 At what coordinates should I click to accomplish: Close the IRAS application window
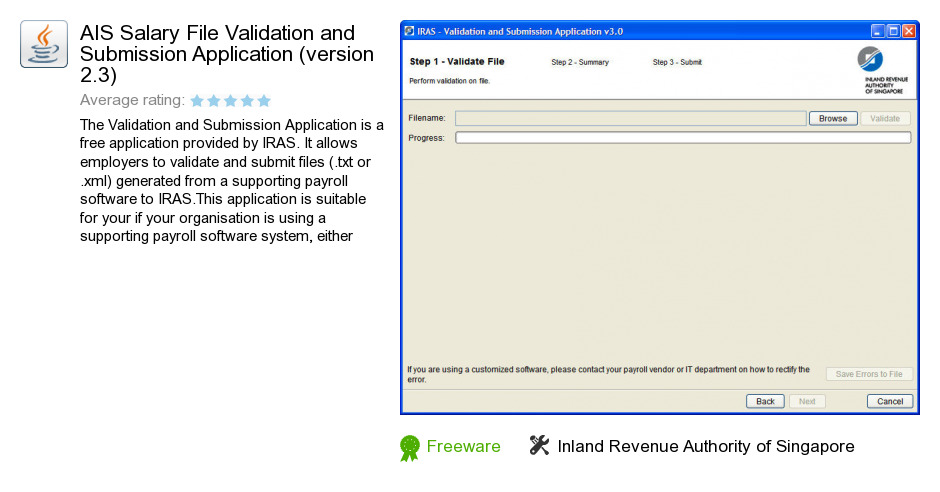coord(909,31)
